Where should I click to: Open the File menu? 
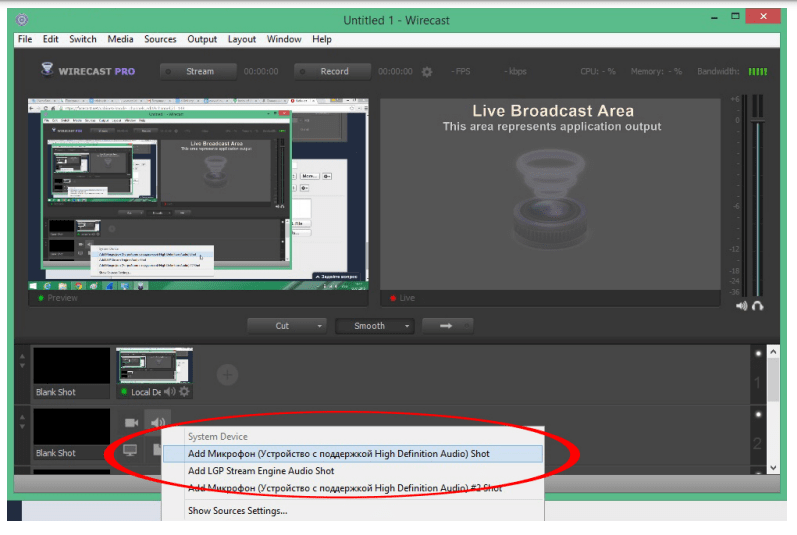[24, 39]
